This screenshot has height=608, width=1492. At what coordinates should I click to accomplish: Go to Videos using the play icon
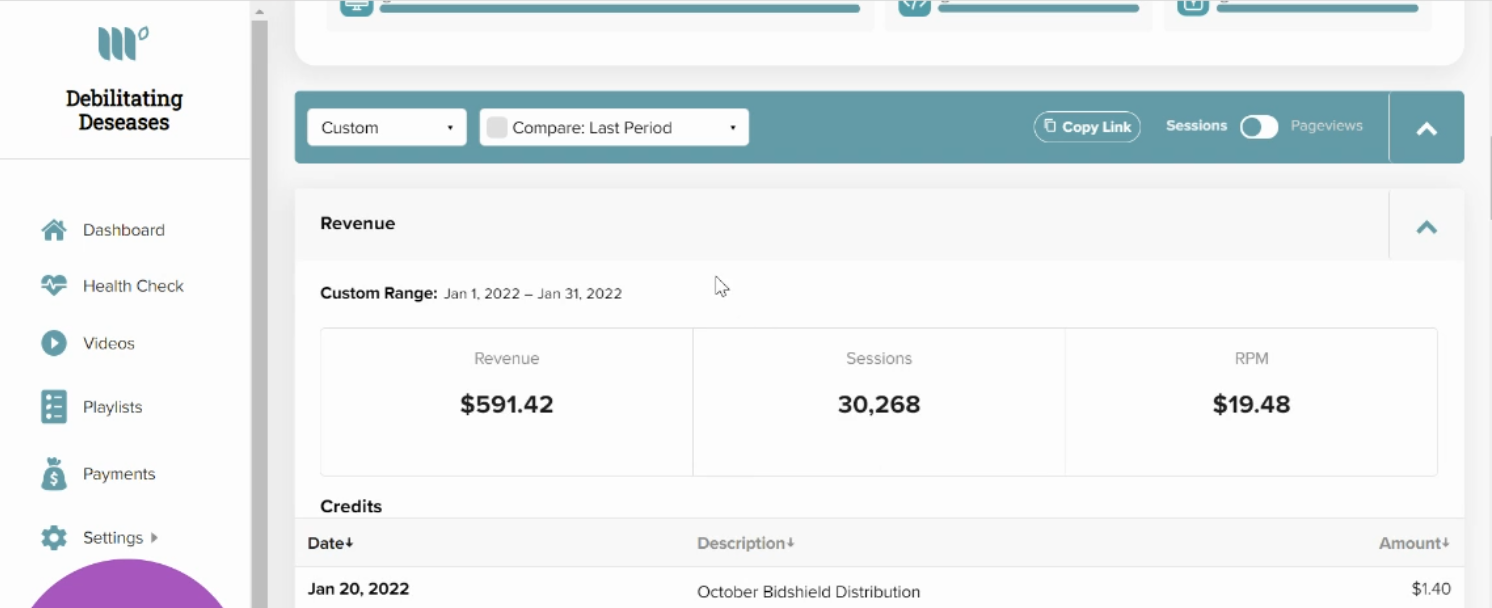tap(54, 343)
